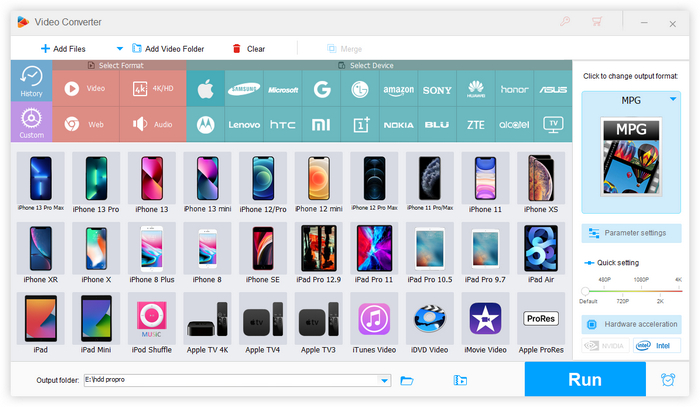Choose the iPad Pro 12.9 preset
This screenshot has width=700, height=407.
[x=319, y=253]
